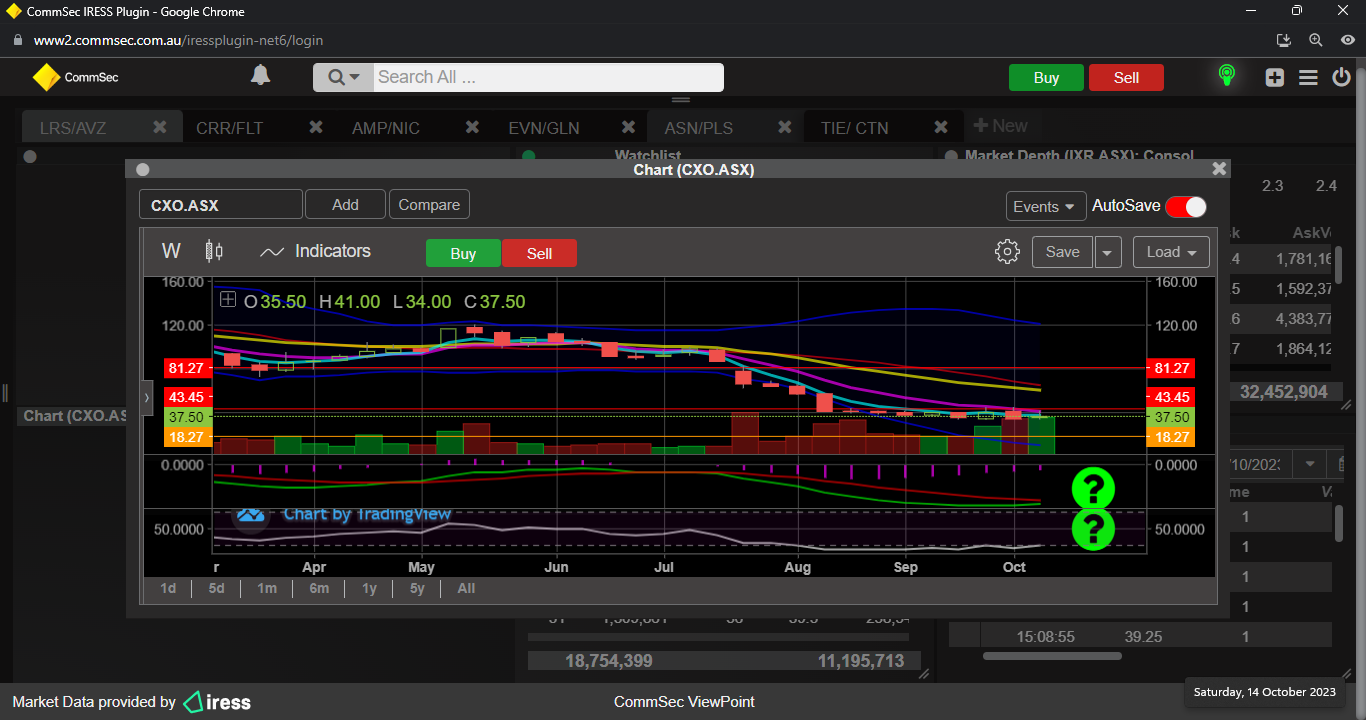
Task: Switch to the EVN/GLN tab
Action: (543, 128)
